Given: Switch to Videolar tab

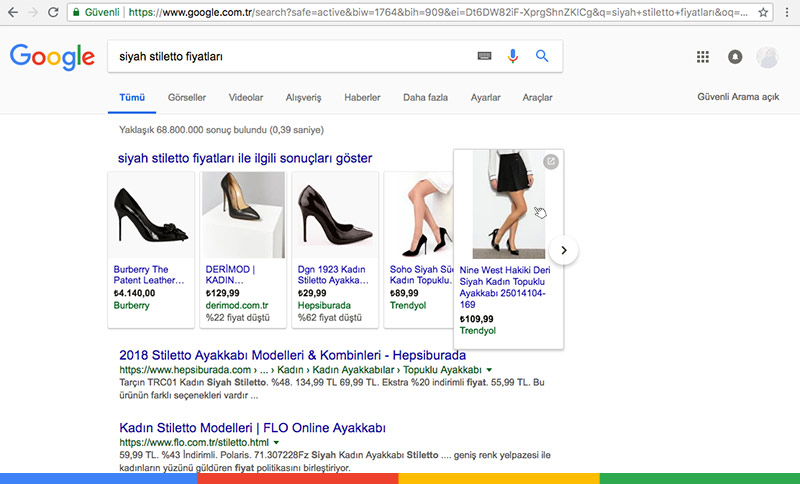Looking at the screenshot, I should pos(246,97).
